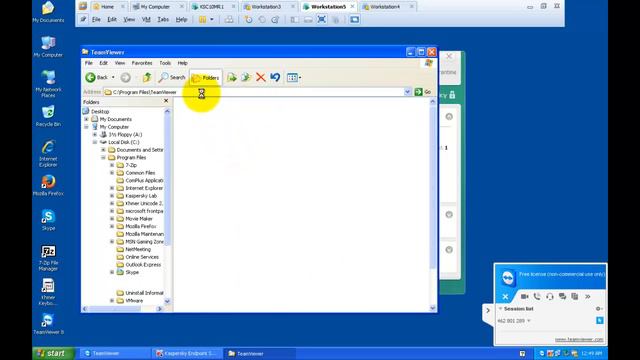The image size is (640, 360).
Task: Open the Mozilla Firefox desktop icon
Action: pos(48,185)
